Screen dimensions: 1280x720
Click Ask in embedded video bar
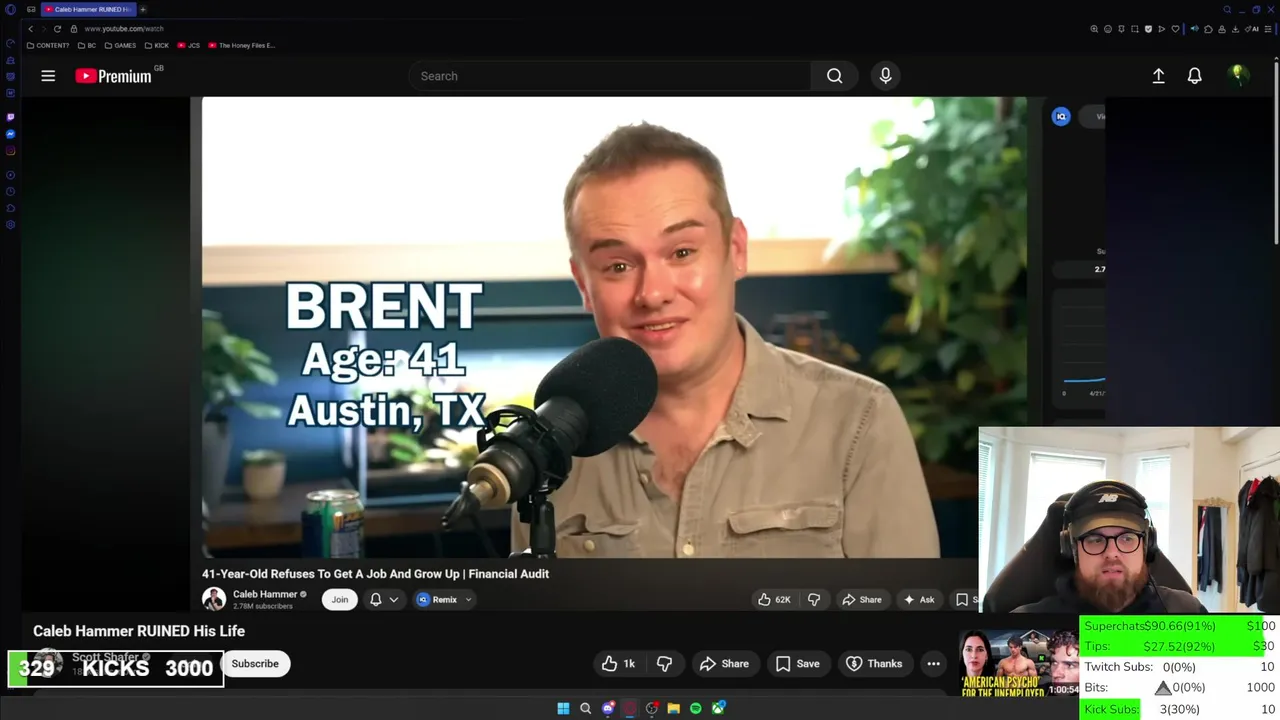click(x=918, y=600)
